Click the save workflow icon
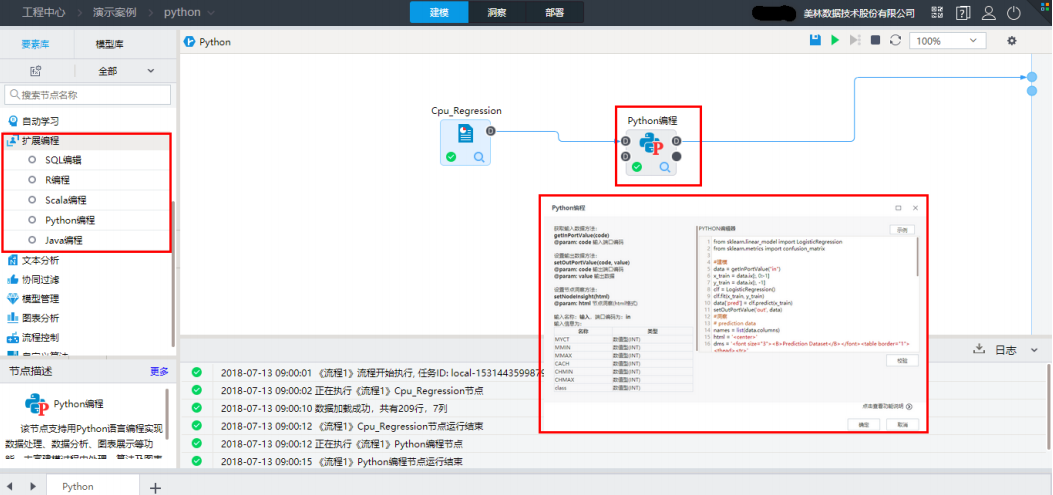Screen dimensions: 1053x495 click(816, 40)
